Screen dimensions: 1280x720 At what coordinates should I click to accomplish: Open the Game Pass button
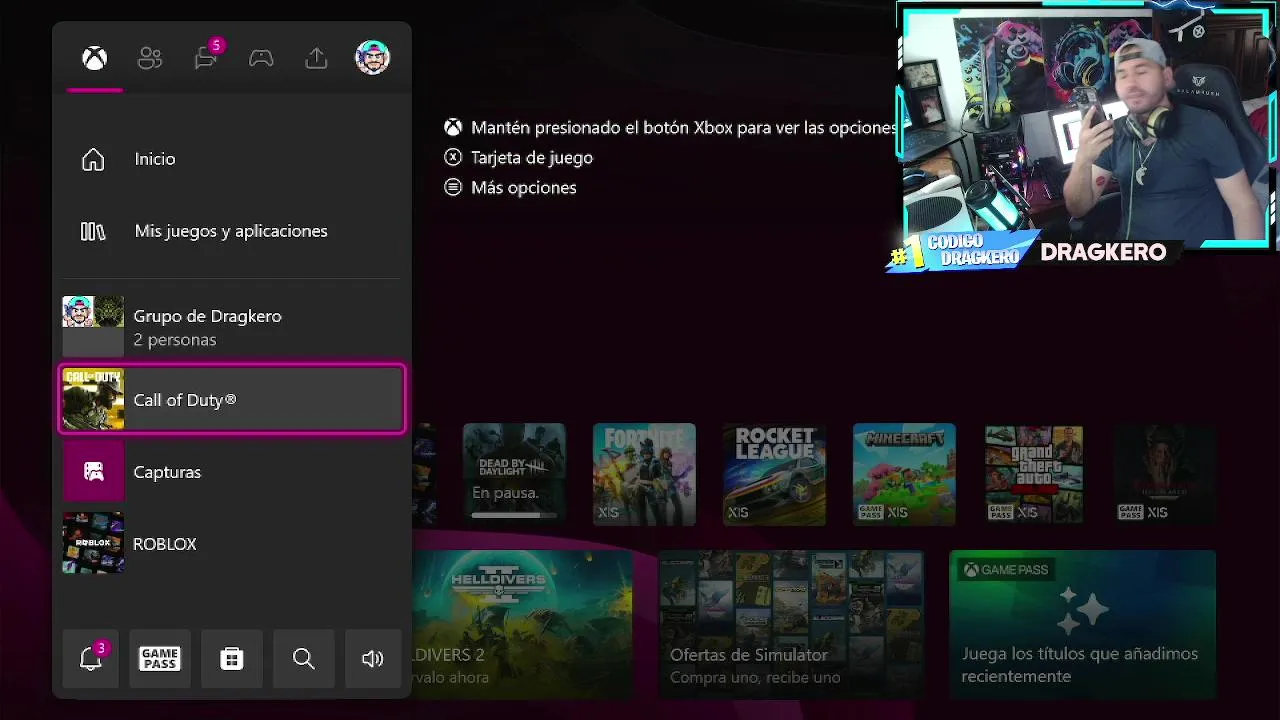(x=160, y=658)
